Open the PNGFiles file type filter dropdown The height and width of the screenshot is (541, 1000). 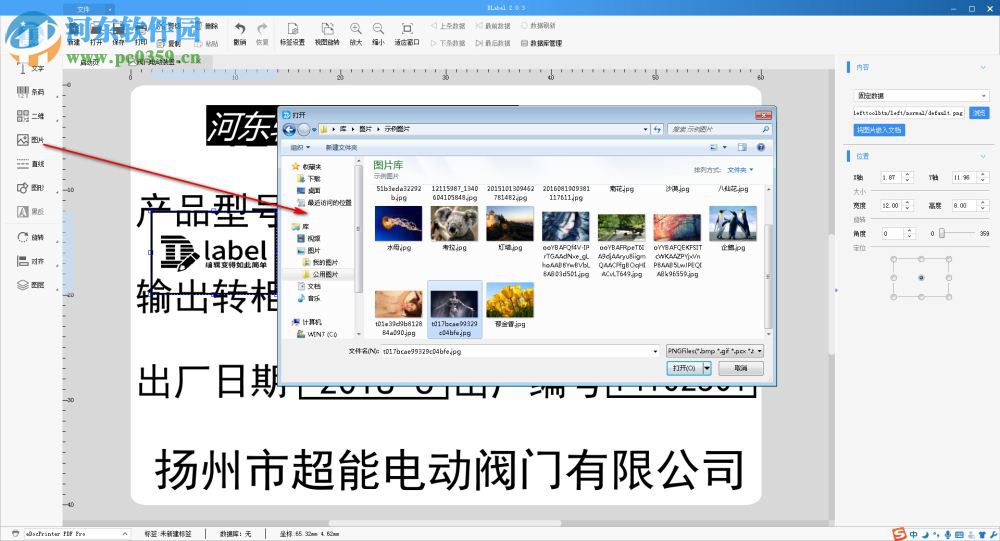tap(714, 351)
